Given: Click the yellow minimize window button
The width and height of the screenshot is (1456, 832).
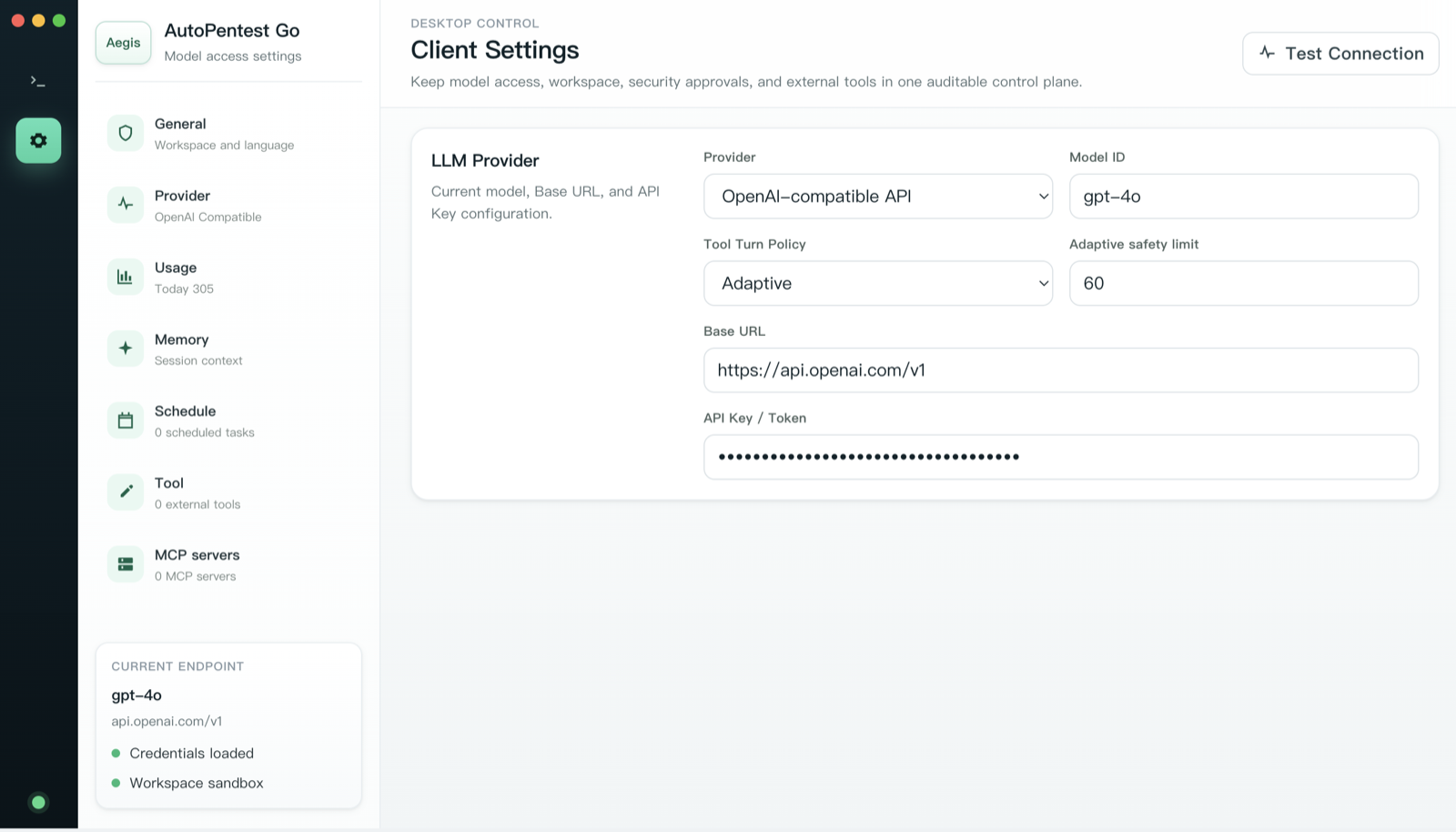Looking at the screenshot, I should tap(38, 20).
